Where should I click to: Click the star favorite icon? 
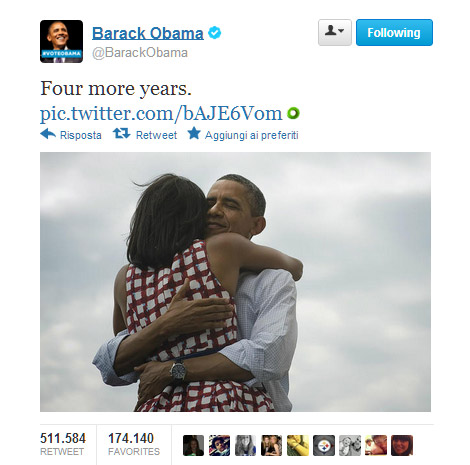click(x=194, y=133)
